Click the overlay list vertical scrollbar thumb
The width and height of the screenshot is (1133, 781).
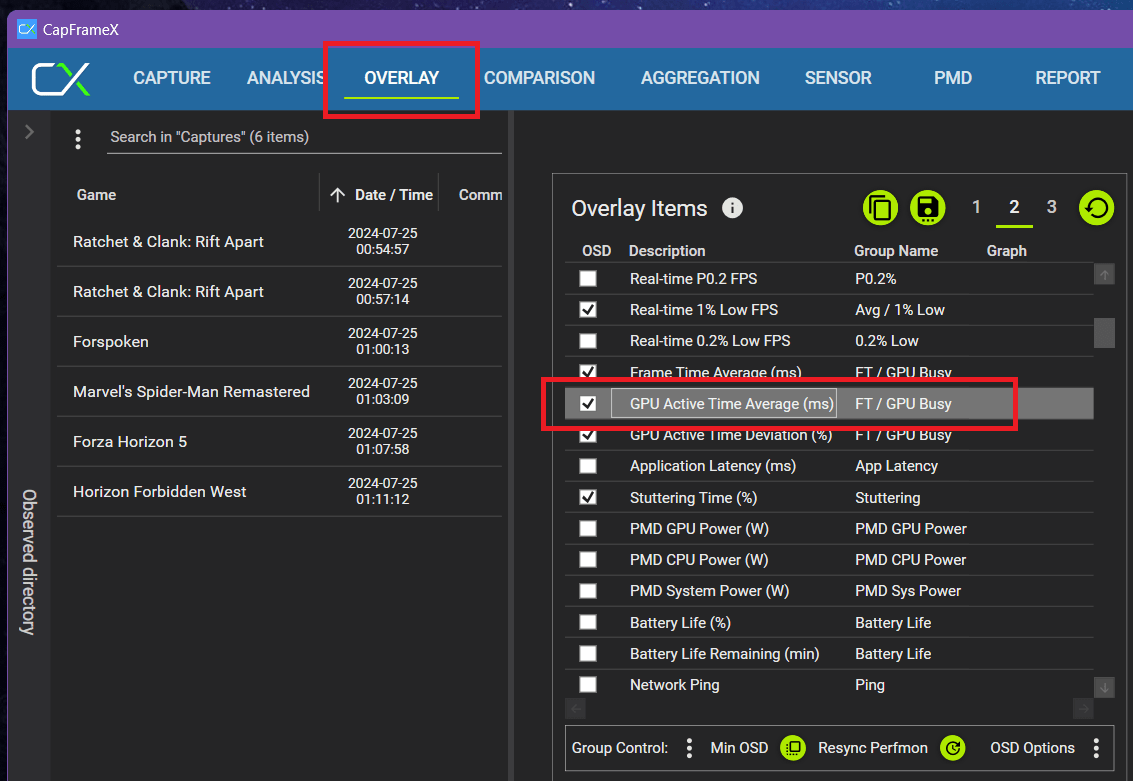coord(1104,333)
